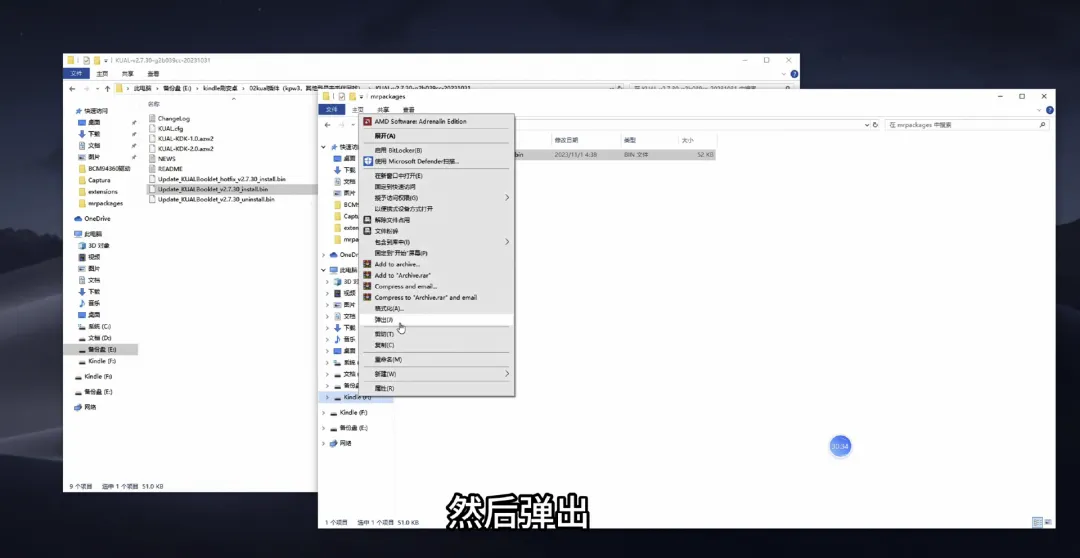Open 授予访问权限 submenu arrow

[x=507, y=198]
